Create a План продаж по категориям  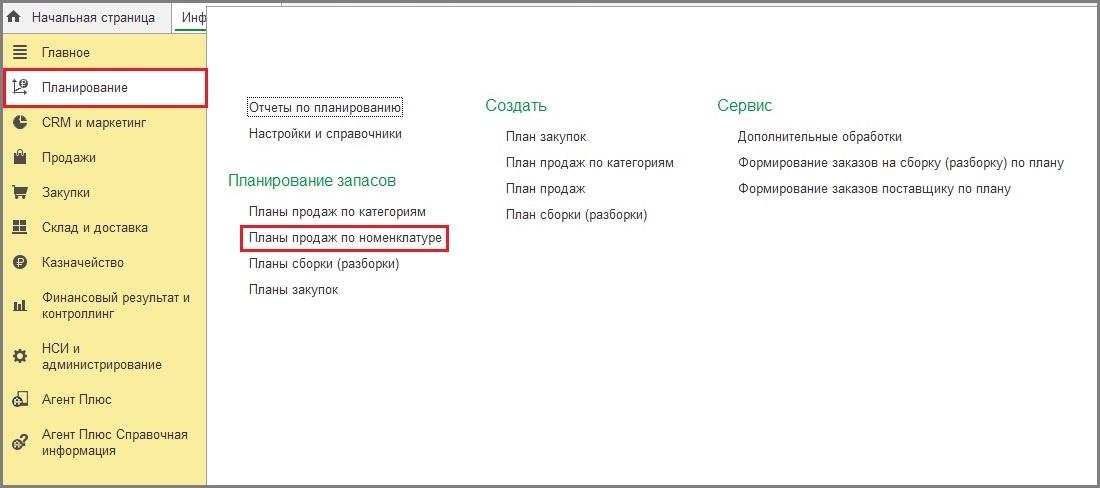[x=590, y=163]
